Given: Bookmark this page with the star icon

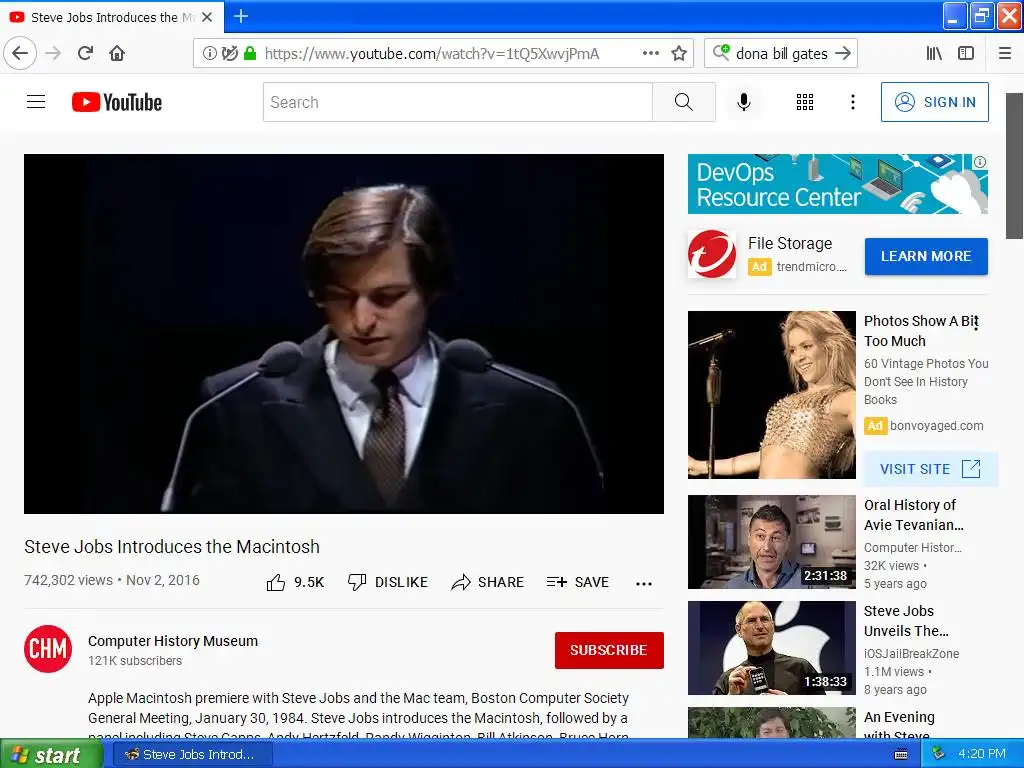Looking at the screenshot, I should (x=679, y=54).
